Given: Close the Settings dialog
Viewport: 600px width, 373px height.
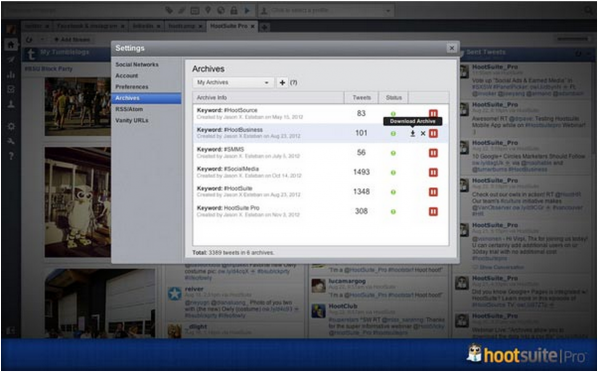Looking at the screenshot, I should click(452, 48).
